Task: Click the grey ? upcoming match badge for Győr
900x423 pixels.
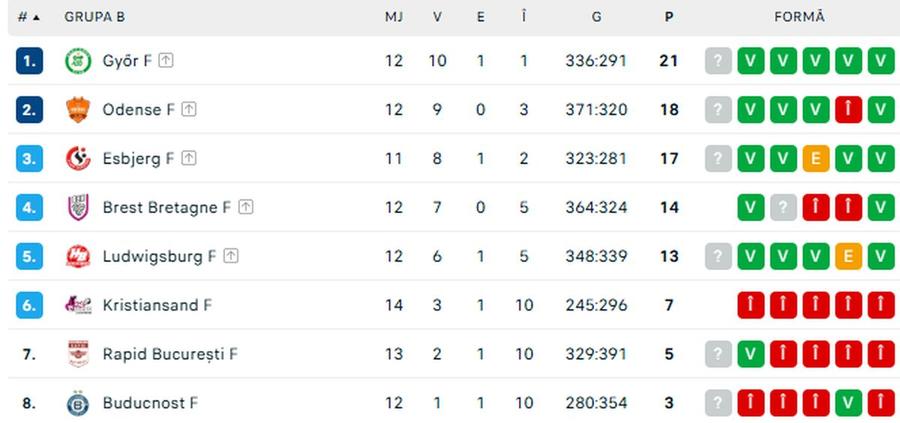Action: tap(719, 61)
